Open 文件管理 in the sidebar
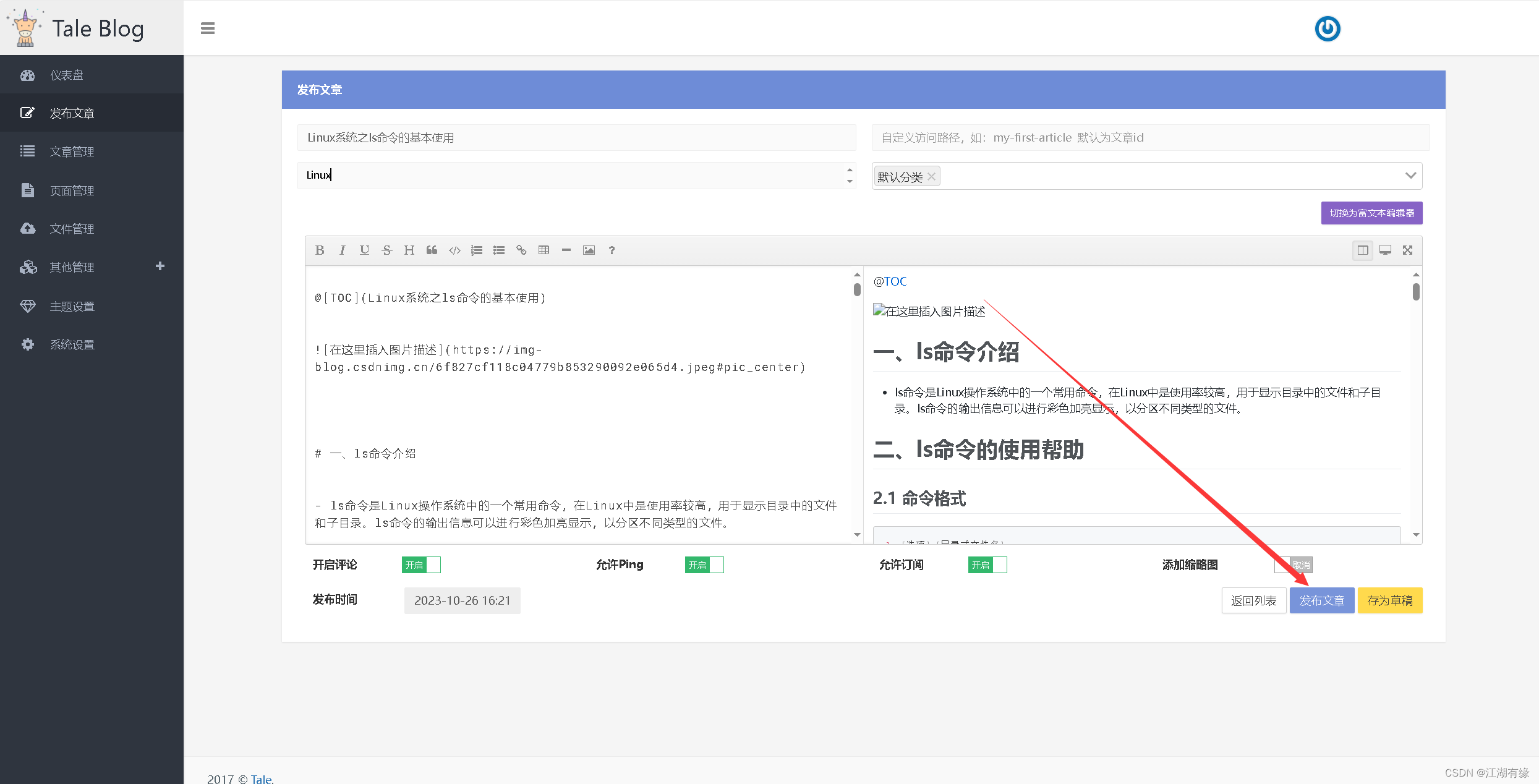 click(x=92, y=229)
